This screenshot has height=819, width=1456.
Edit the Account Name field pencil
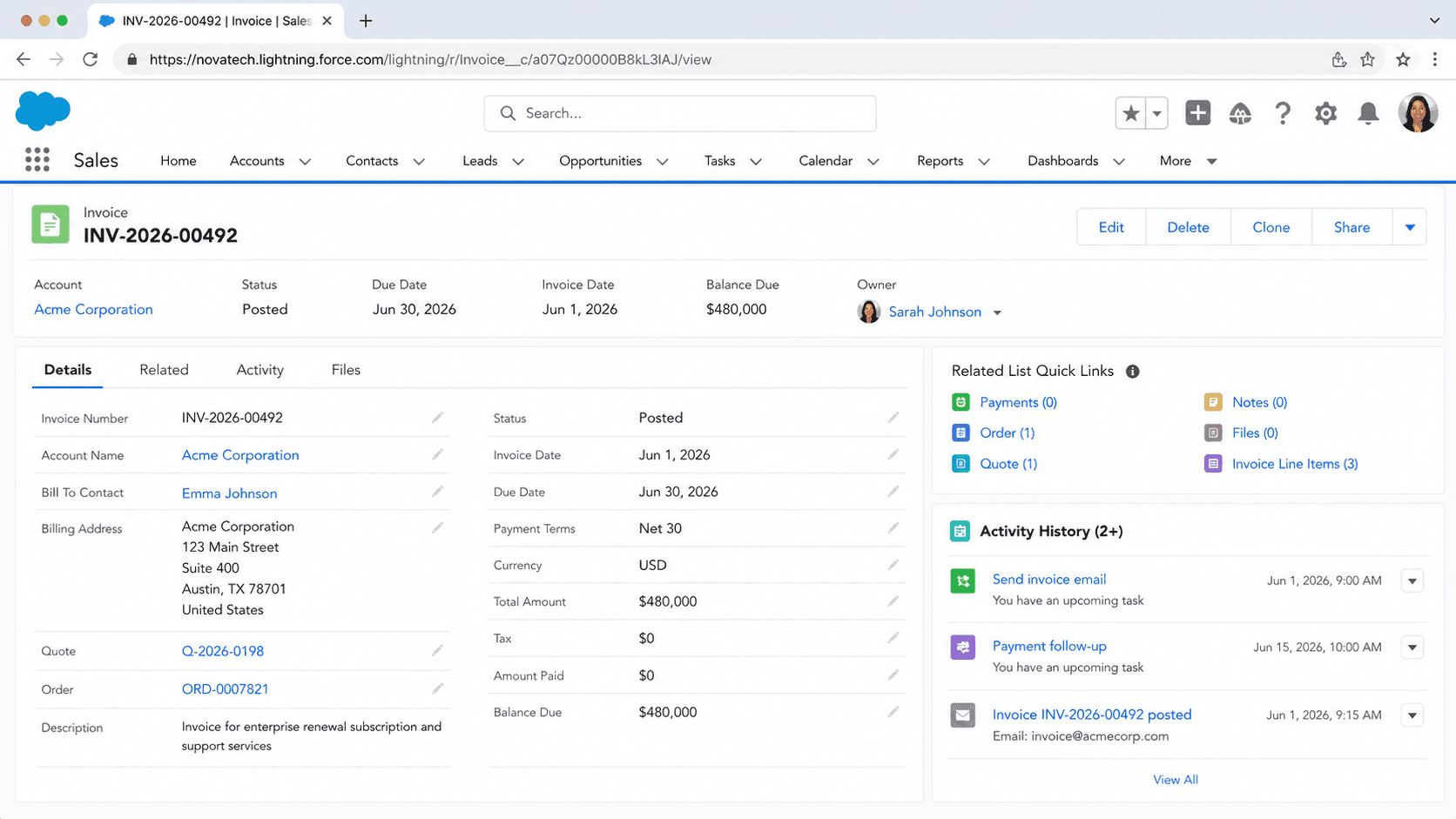point(437,454)
